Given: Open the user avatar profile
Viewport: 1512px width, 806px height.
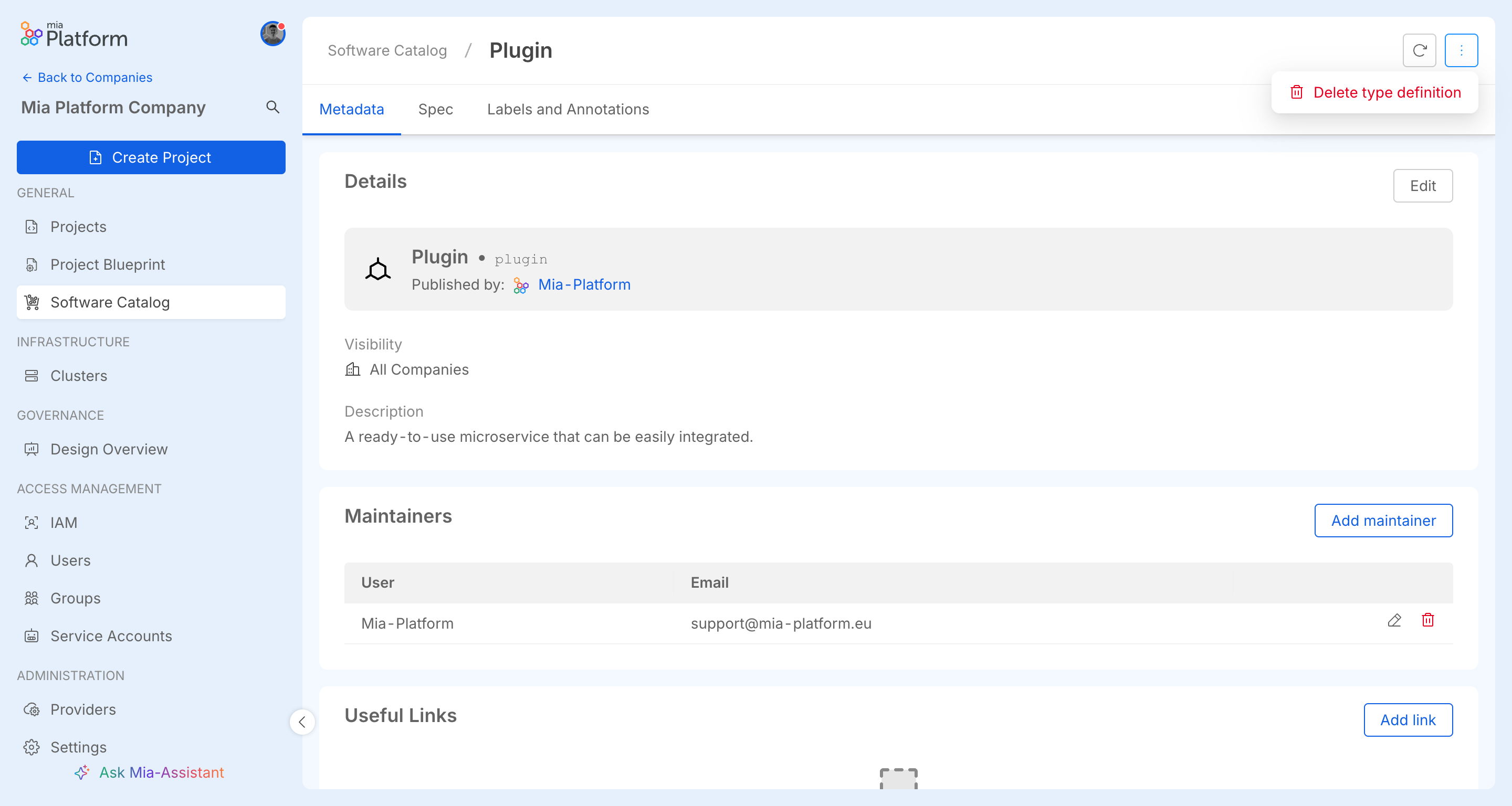Looking at the screenshot, I should point(272,34).
